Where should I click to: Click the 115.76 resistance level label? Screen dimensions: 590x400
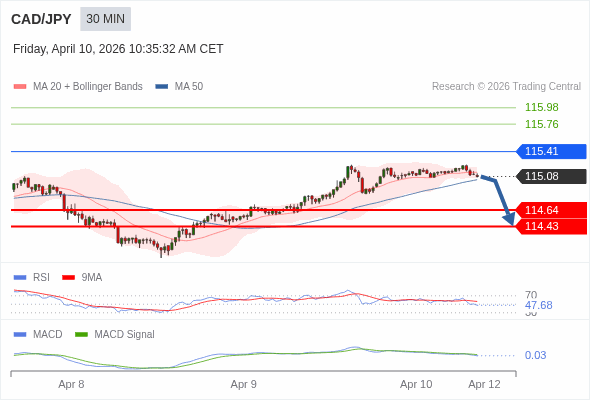click(x=542, y=124)
